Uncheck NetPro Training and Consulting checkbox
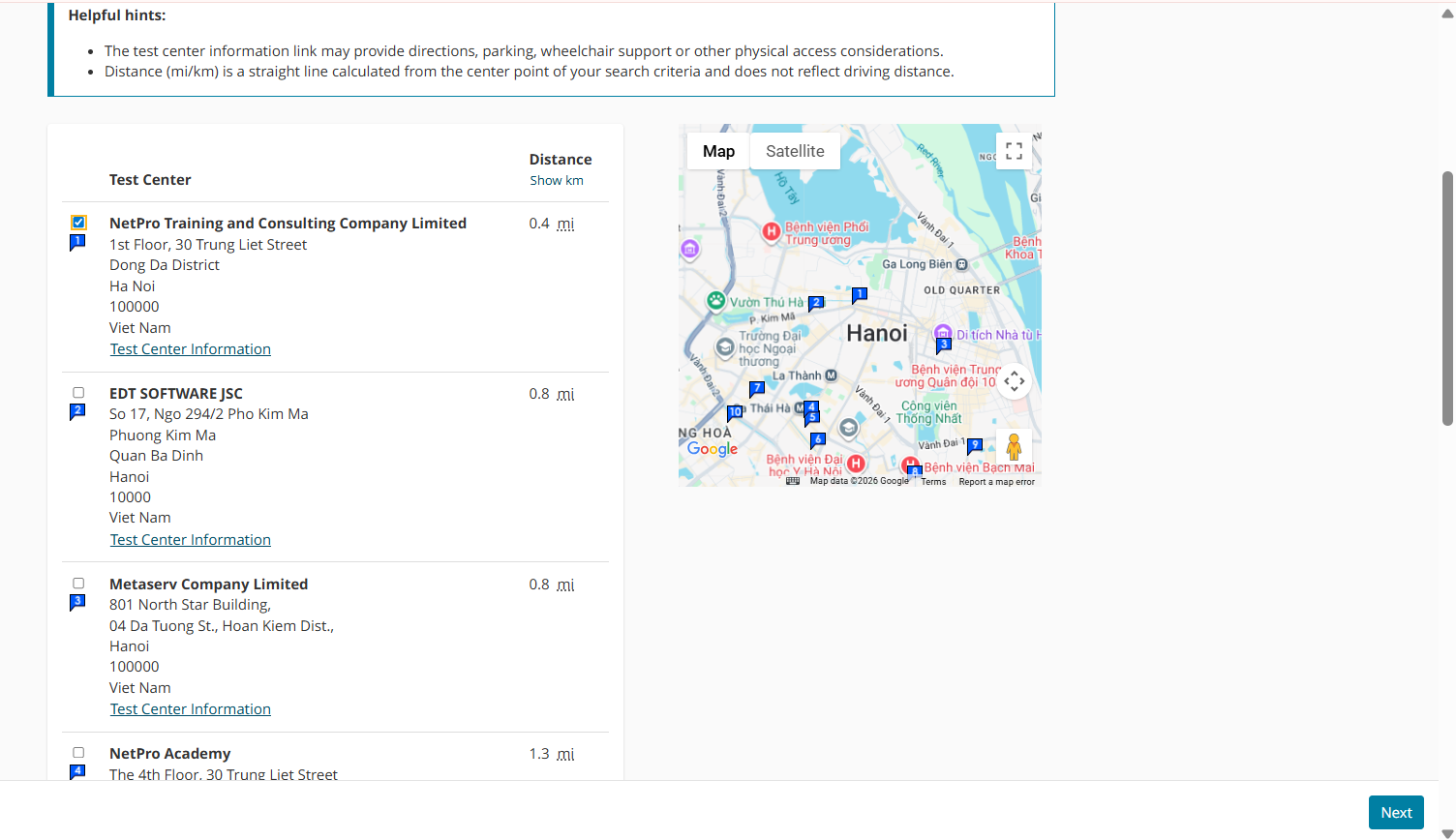Image resolution: width=1456 pixels, height=840 pixels. point(78,223)
